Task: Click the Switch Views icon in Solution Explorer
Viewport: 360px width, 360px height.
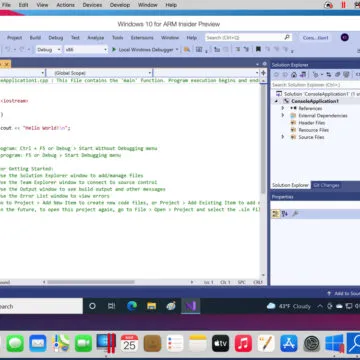Action: pos(303,75)
